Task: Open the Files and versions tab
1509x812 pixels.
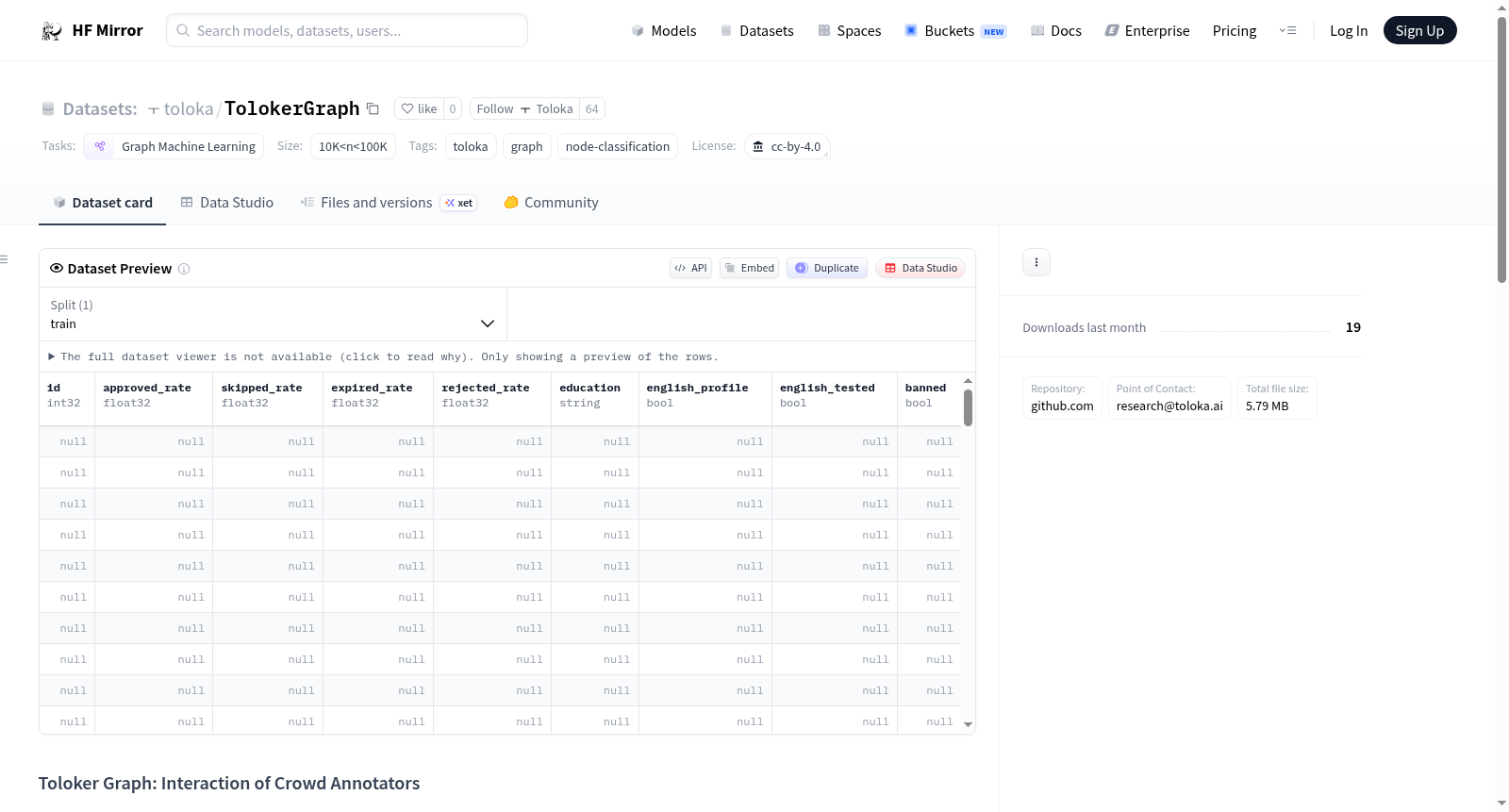Action: (376, 203)
